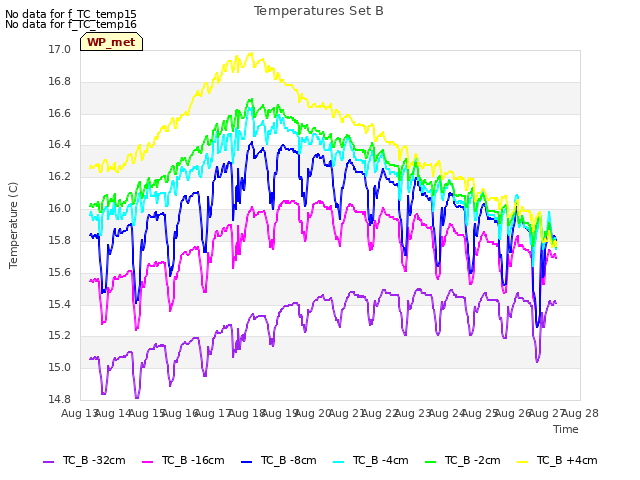The height and width of the screenshot is (480, 640).
Task: Select the 'TC_B +4cm' legend label
Action: pos(567,460)
